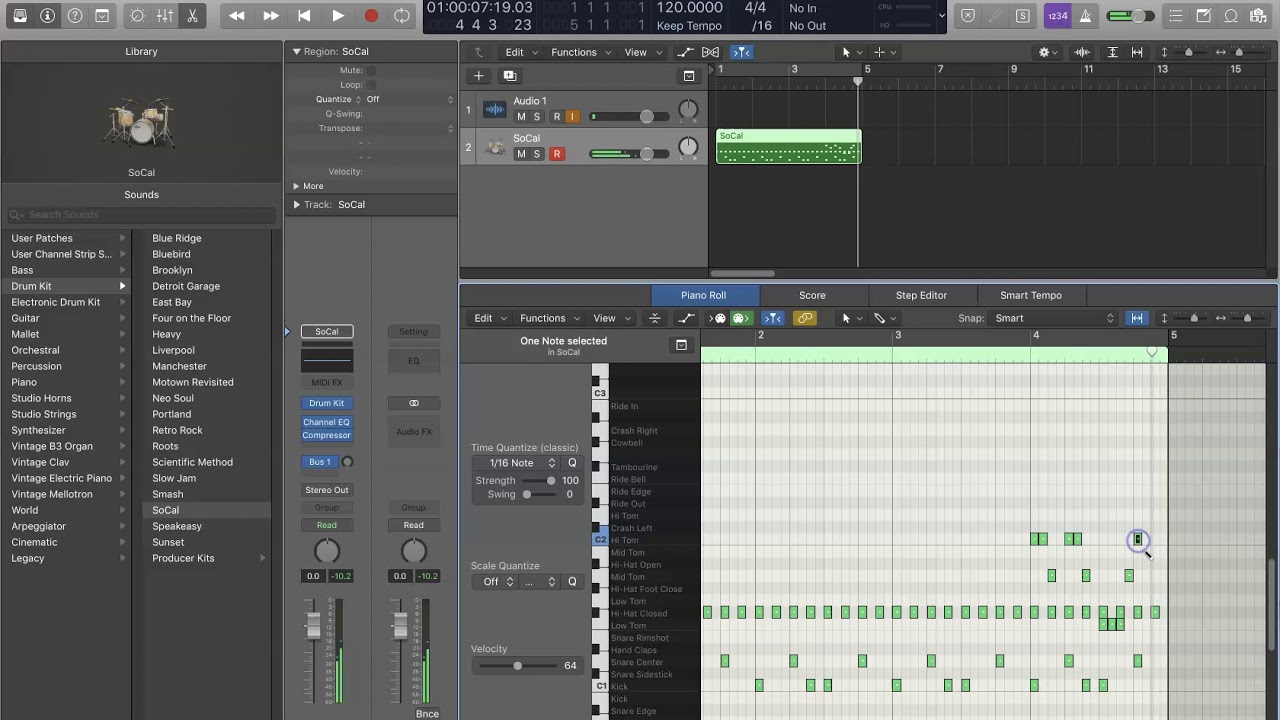The width and height of the screenshot is (1280, 720).
Task: Toggle the Mute checkbox in Region inspector
Action: point(371,71)
